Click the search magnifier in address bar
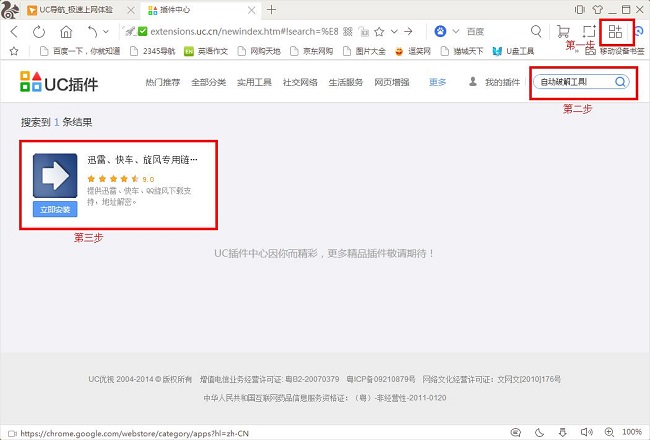 (537, 32)
